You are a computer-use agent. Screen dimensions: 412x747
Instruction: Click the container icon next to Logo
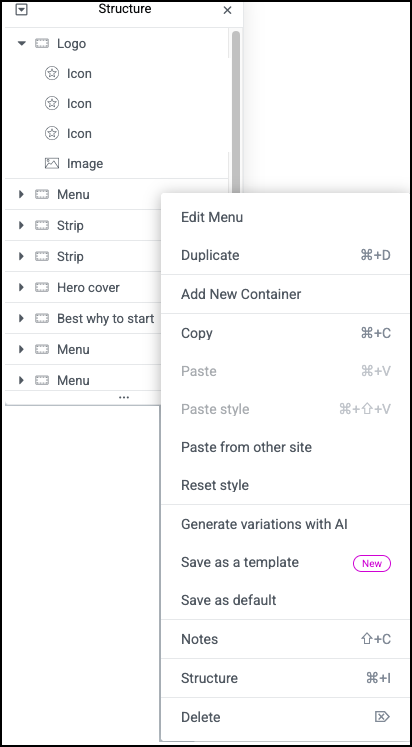pyautogui.click(x=42, y=44)
